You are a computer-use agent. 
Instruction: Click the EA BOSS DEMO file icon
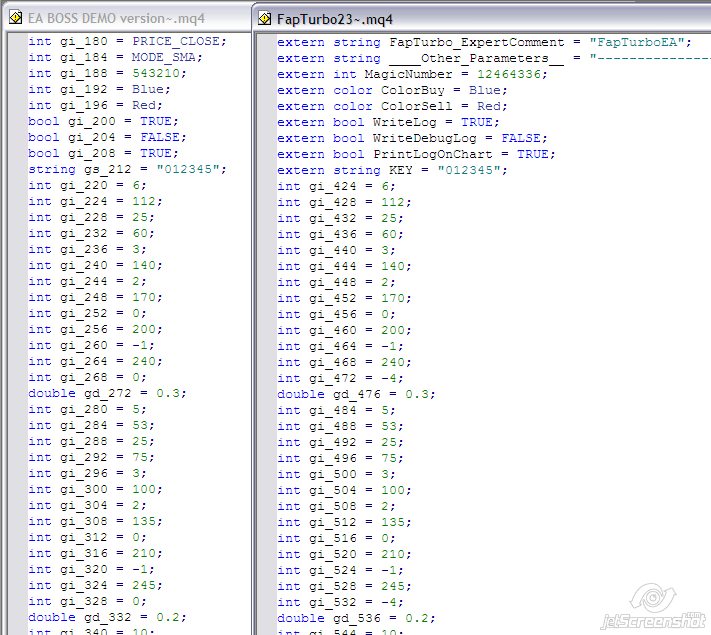click(x=16, y=18)
